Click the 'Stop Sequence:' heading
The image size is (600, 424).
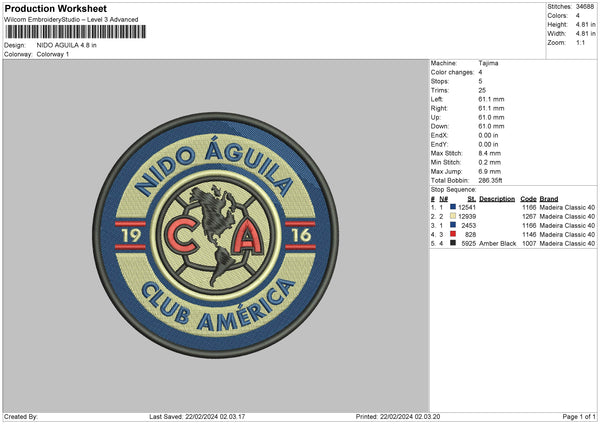coord(453,190)
